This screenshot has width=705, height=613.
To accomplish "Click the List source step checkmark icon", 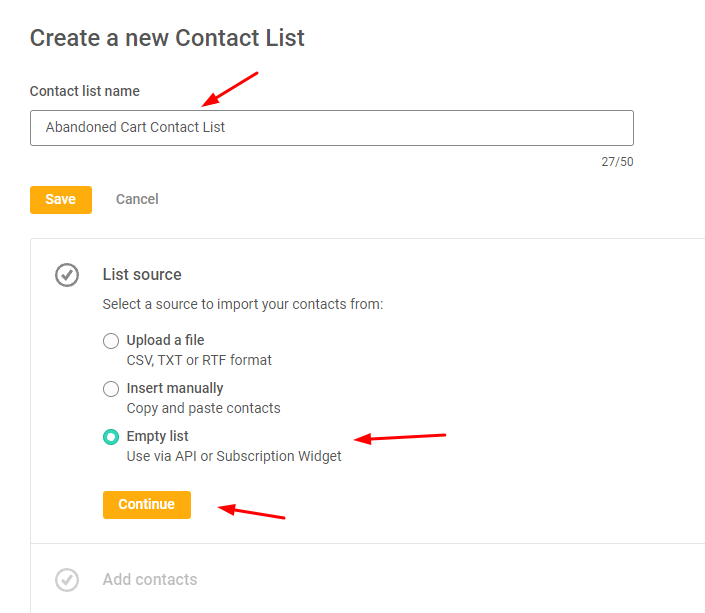I will click(x=67, y=275).
